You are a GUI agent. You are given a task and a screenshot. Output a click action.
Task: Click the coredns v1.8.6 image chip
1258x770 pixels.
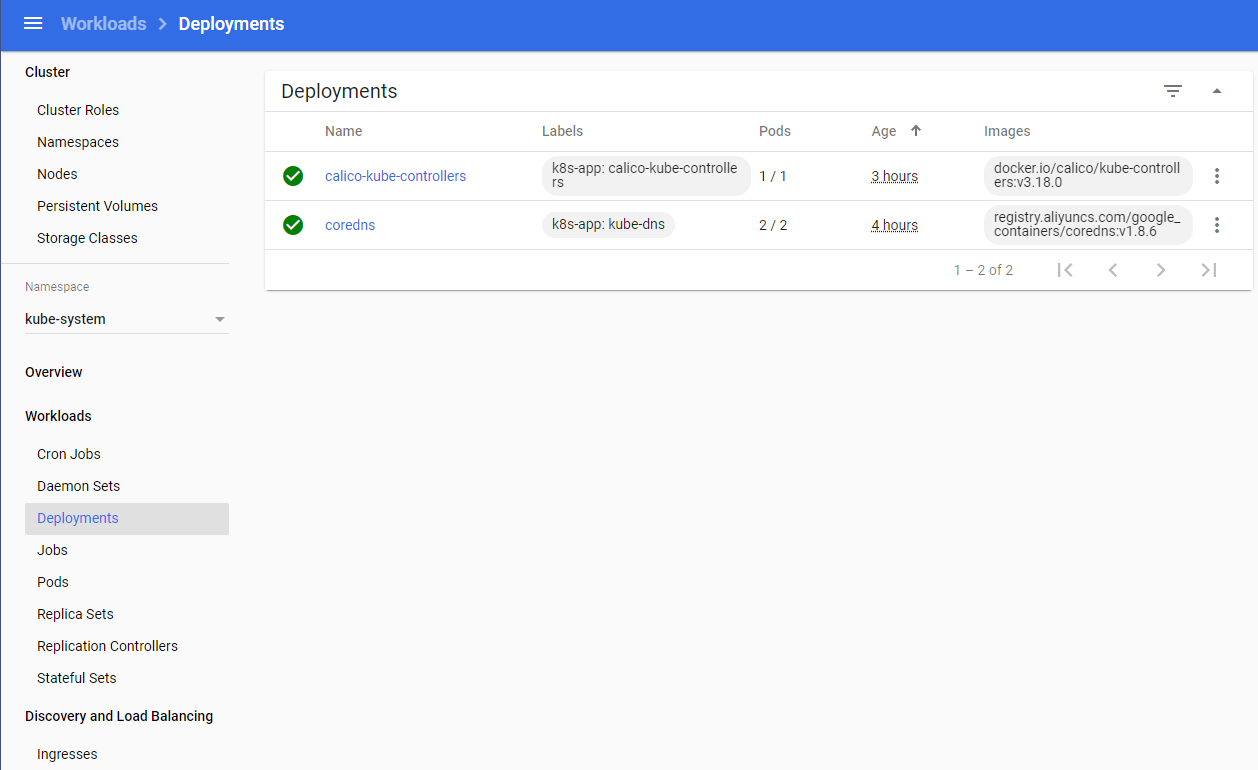point(1088,225)
